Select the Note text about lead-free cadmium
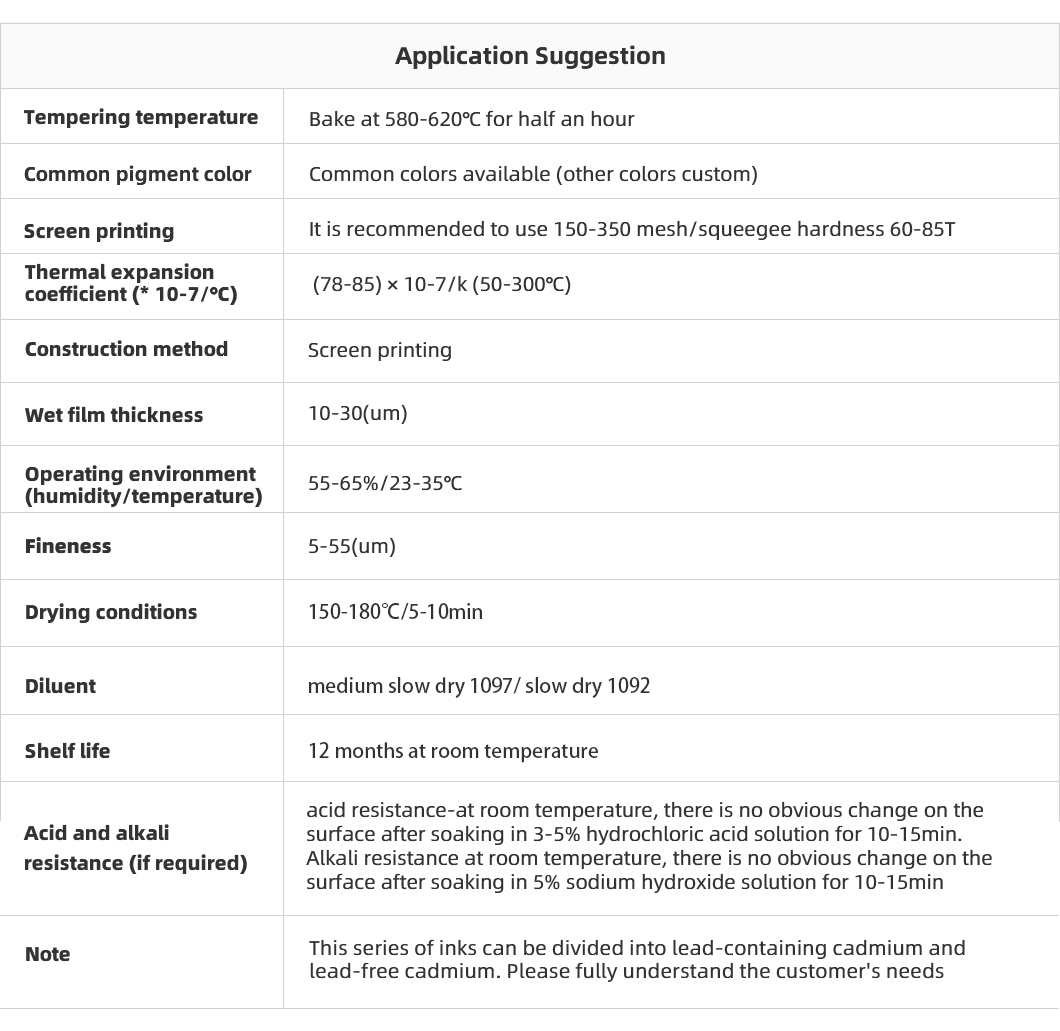This screenshot has width=1060, height=1031. 637,959
